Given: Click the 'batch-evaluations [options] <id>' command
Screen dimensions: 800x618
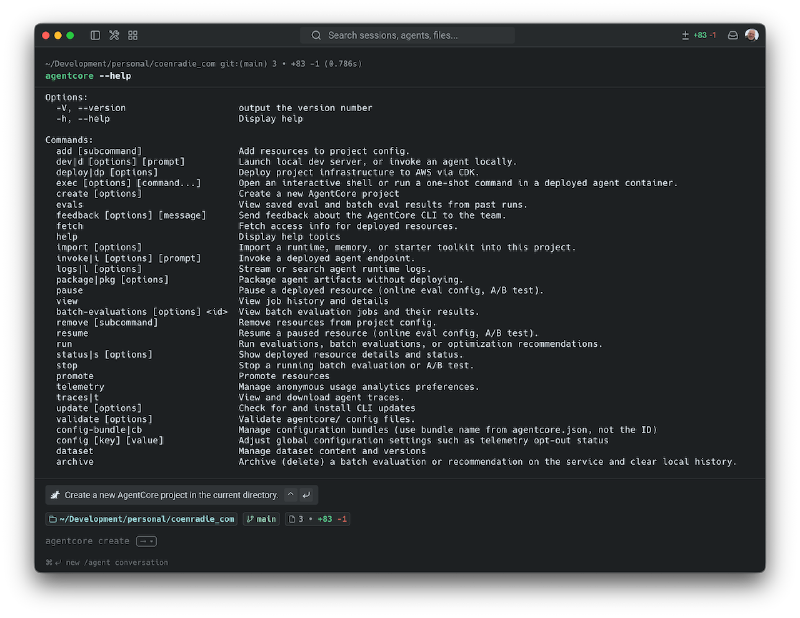Looking at the screenshot, I should coord(142,312).
